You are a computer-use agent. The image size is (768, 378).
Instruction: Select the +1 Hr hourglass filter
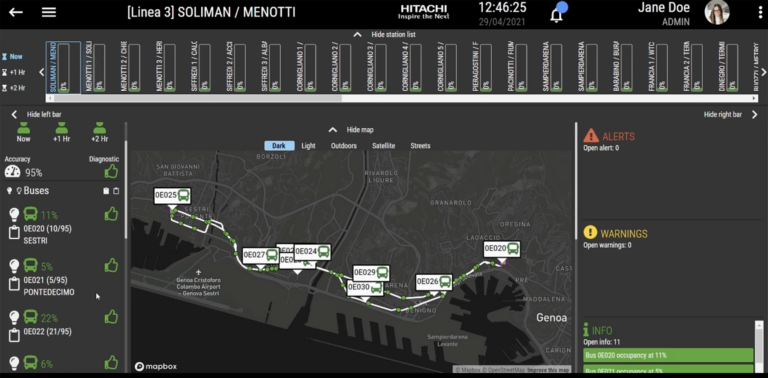(x=13, y=72)
